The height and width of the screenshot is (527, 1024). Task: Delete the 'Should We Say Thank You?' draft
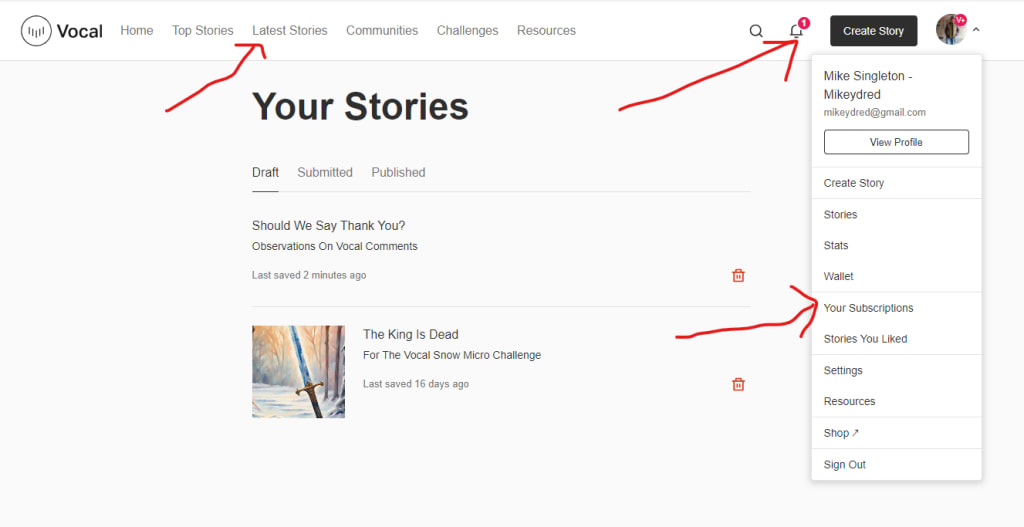click(x=738, y=276)
